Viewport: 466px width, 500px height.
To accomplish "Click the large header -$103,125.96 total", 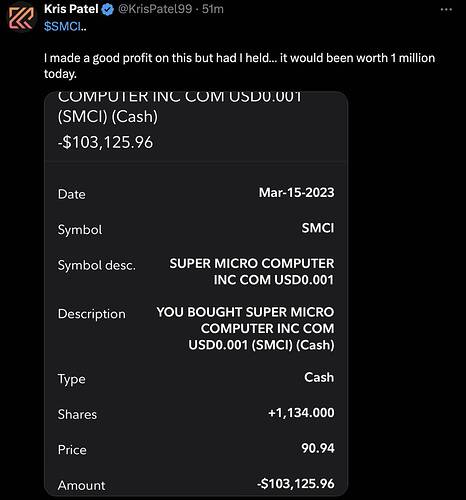I will (x=105, y=142).
